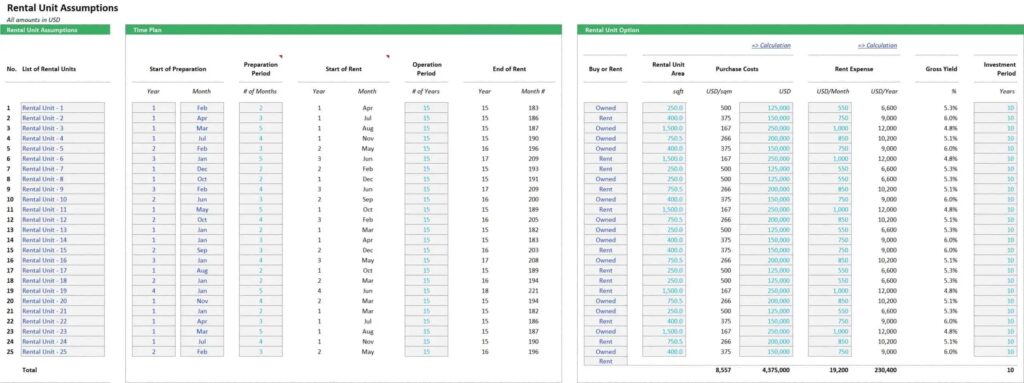Image resolution: width=1024 pixels, height=383 pixels.
Task: Select the USD/Month rent cell for Rental Unit - 16
Action: [x=830, y=260]
